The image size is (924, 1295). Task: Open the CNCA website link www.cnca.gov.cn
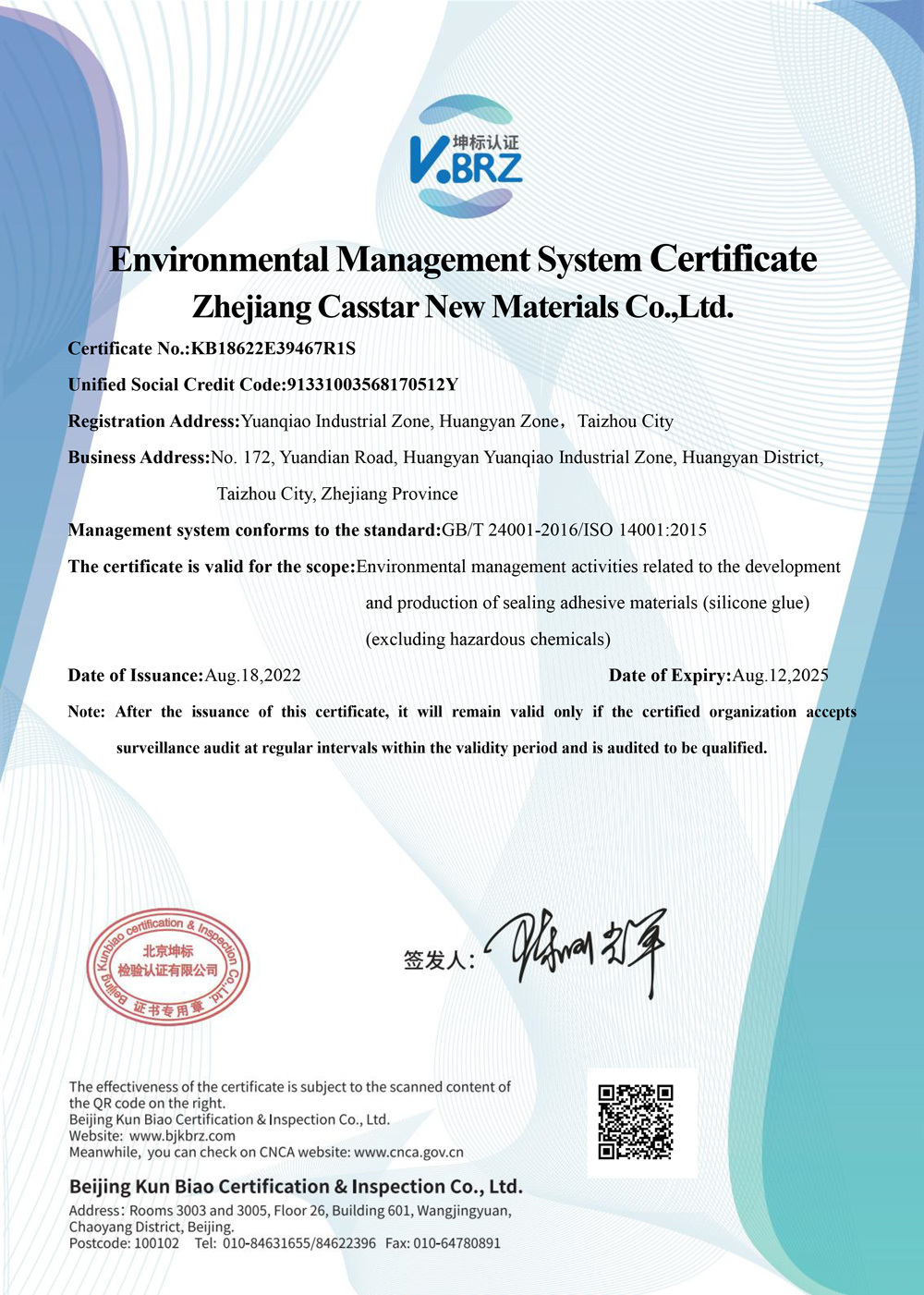pos(408,1153)
